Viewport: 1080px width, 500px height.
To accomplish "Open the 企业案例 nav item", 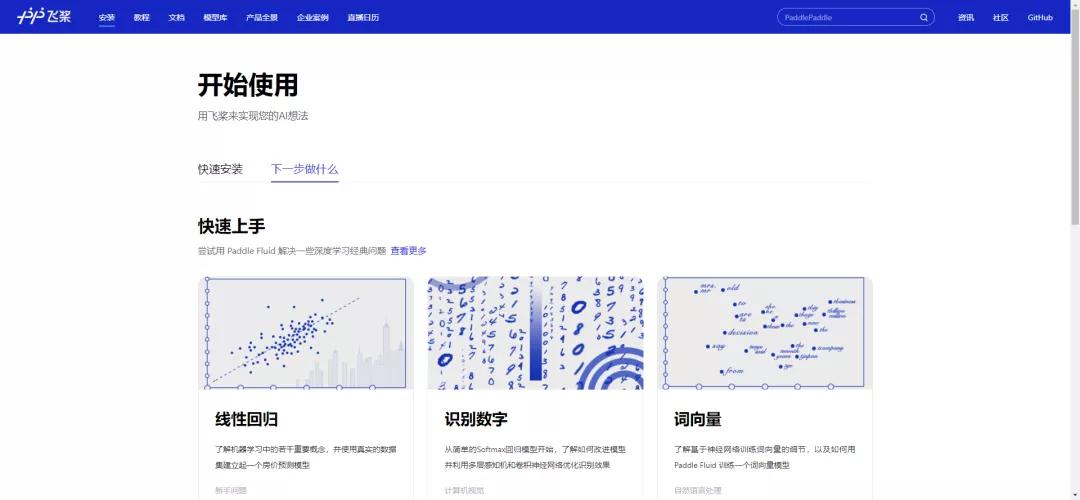I will [313, 18].
